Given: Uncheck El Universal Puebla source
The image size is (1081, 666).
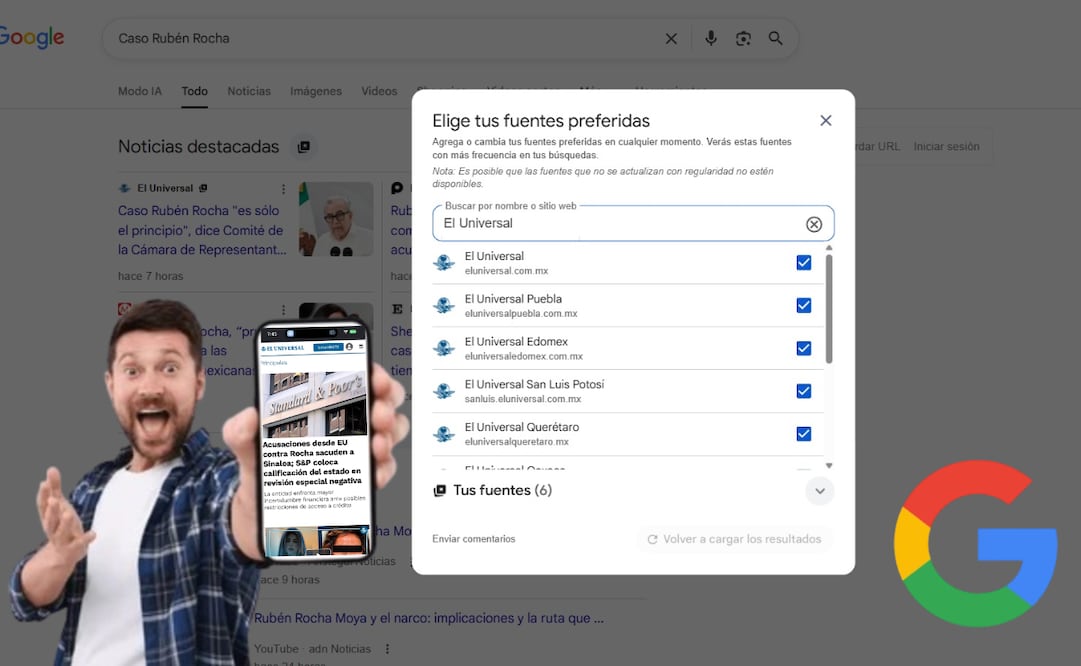Looking at the screenshot, I should coord(804,305).
